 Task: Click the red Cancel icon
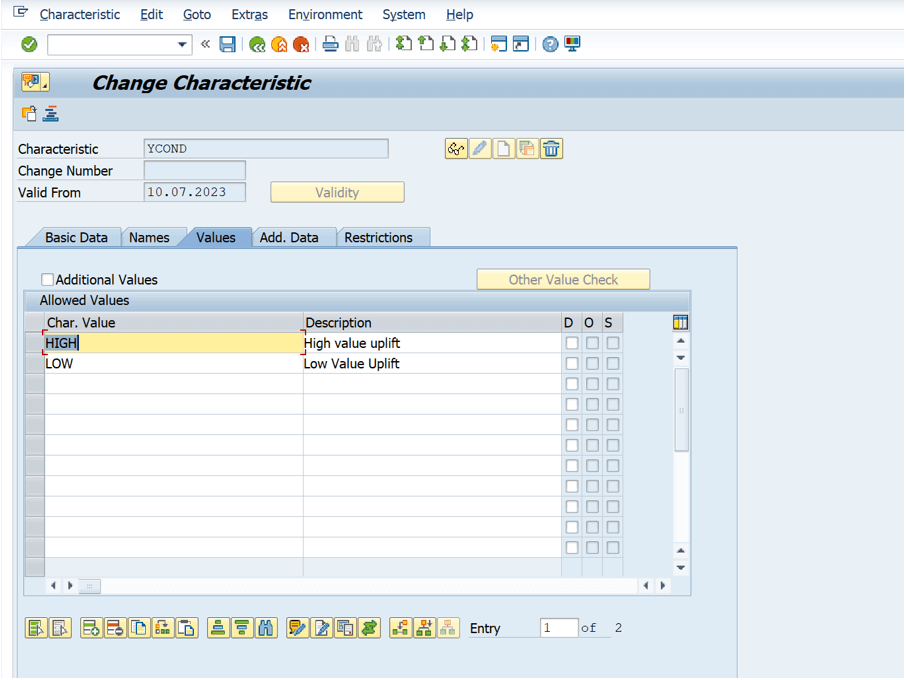[x=300, y=44]
